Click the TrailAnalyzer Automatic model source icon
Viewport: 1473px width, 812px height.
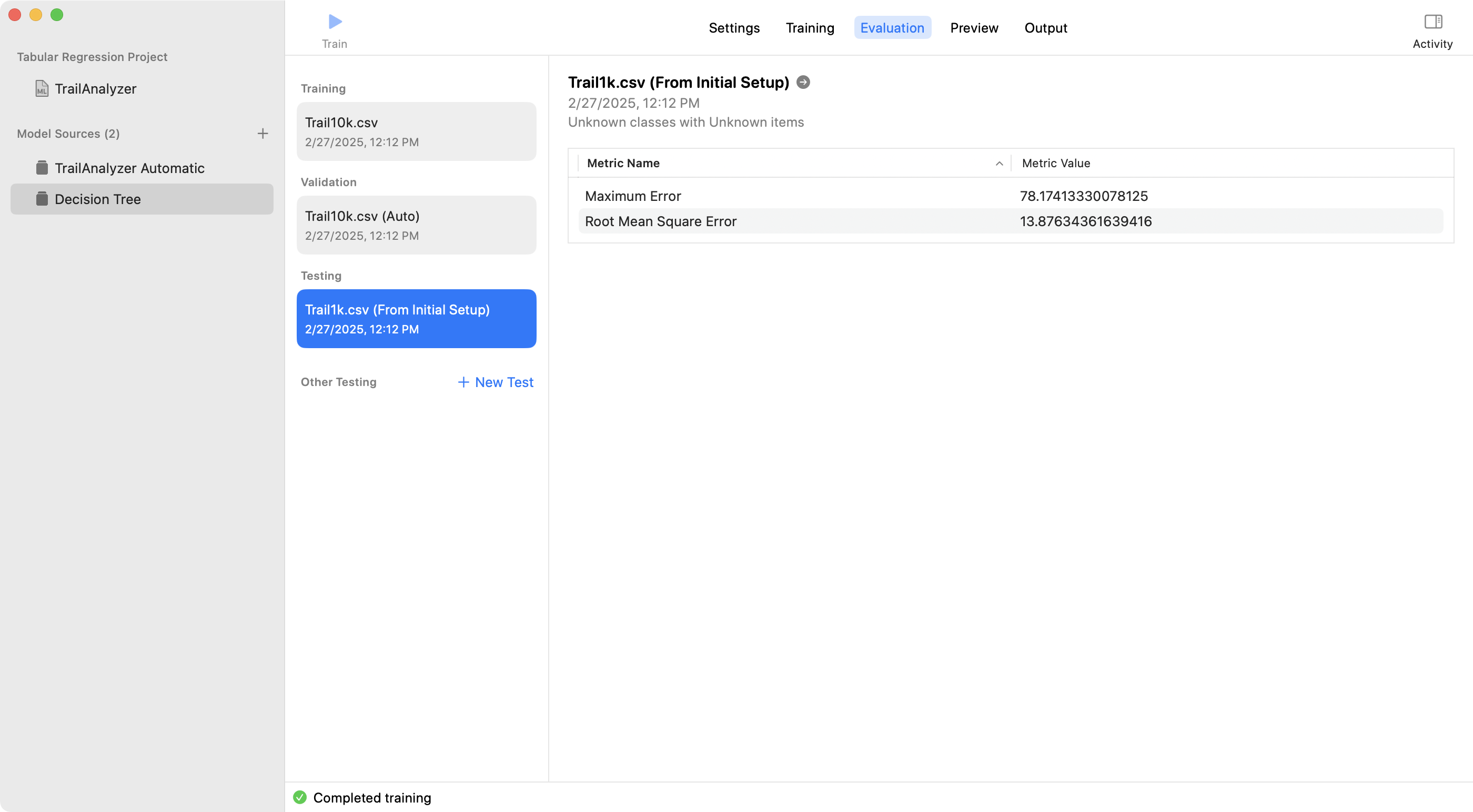point(42,168)
